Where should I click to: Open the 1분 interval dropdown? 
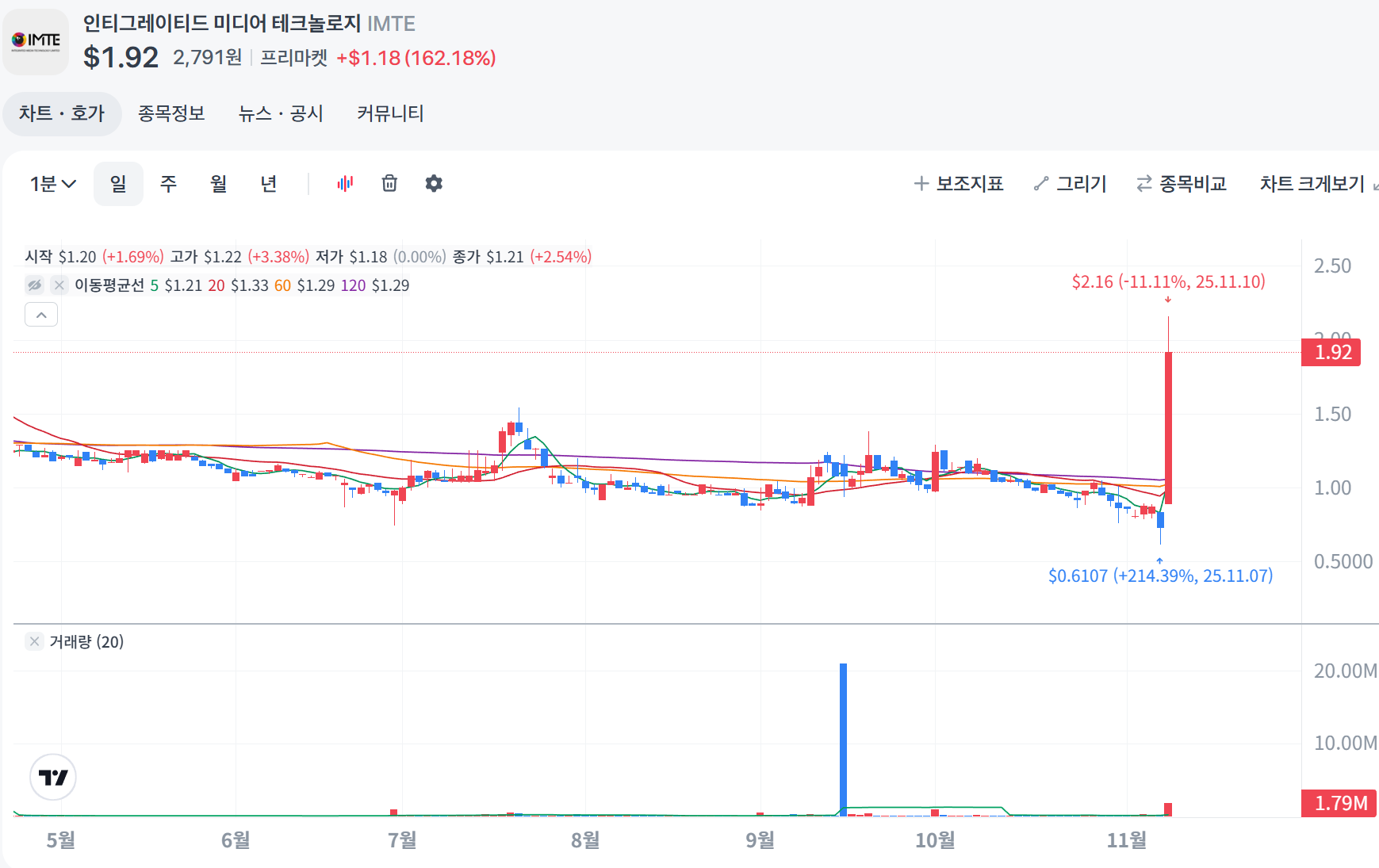[51, 183]
